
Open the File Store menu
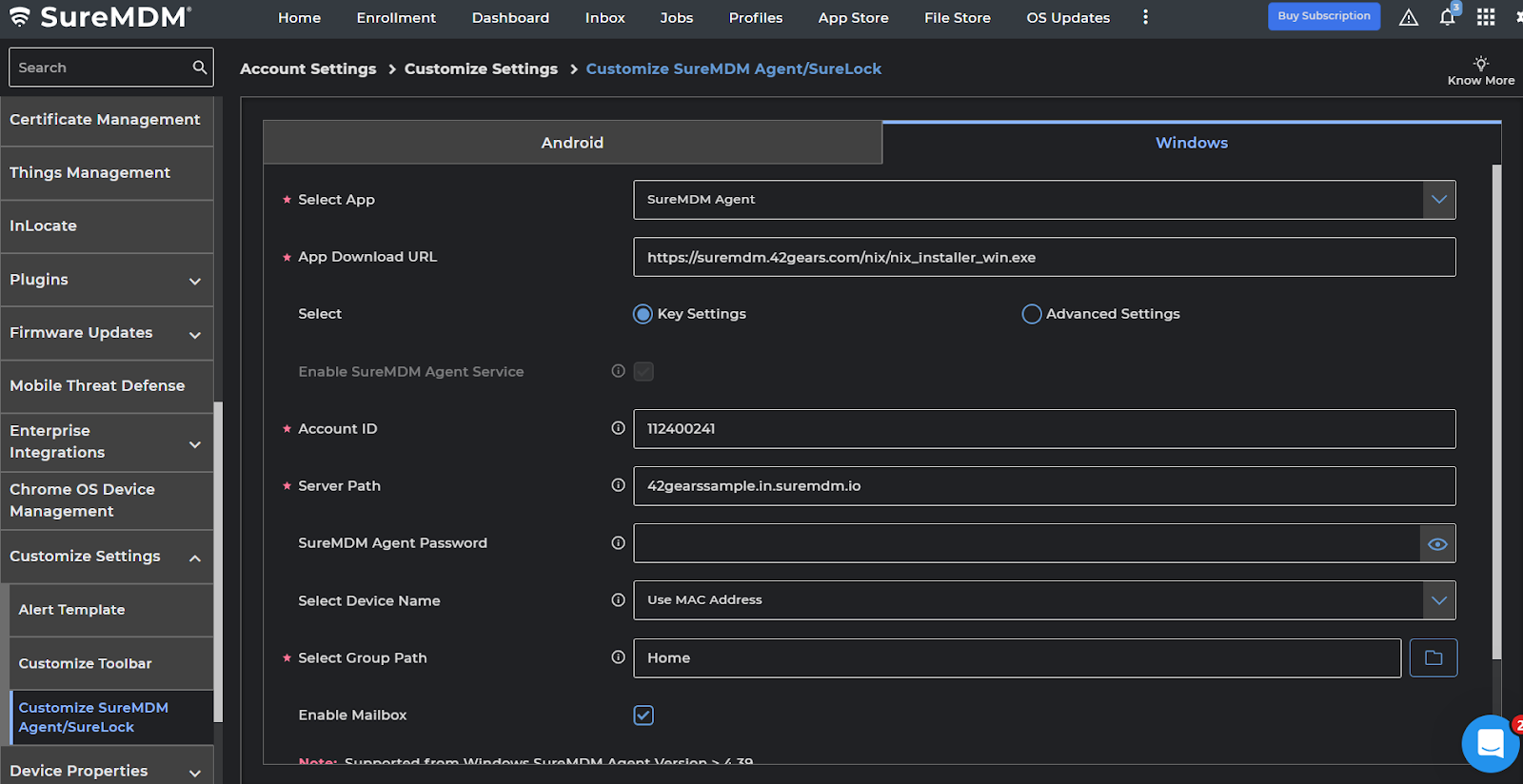[x=958, y=17]
